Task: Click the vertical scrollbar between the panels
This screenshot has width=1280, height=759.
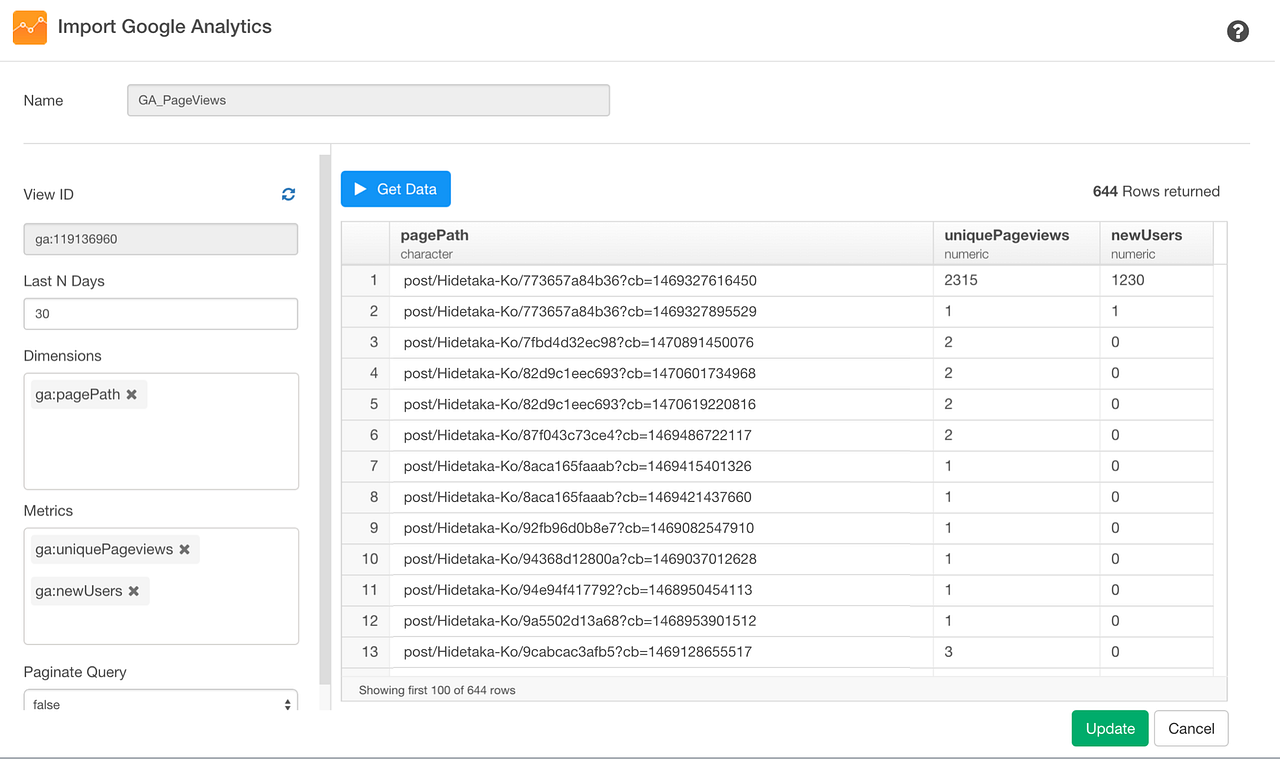Action: click(323, 400)
